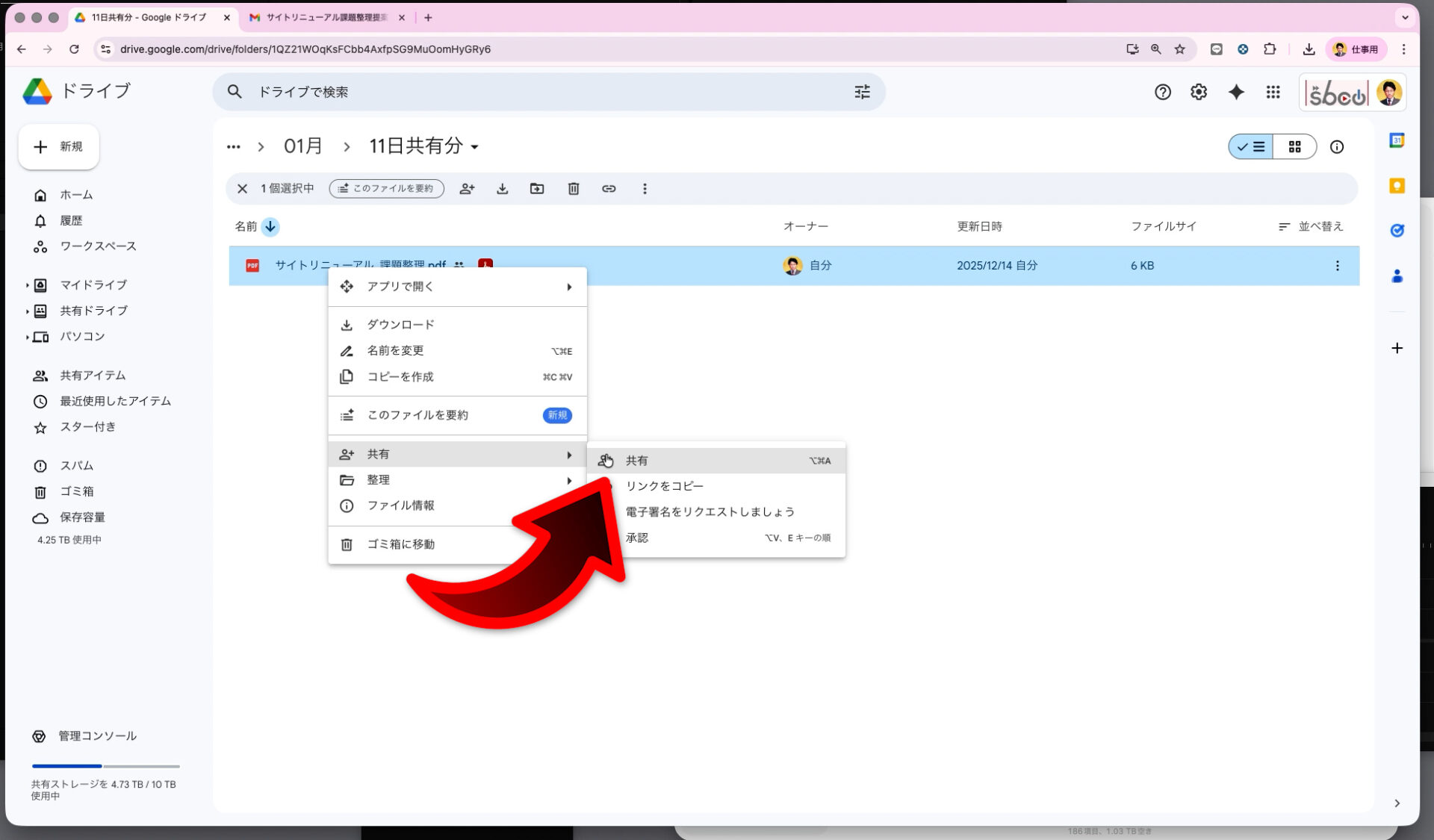Open the 11日共有分 folder dropdown menu
The width and height of the screenshot is (1434, 840).
(476, 147)
